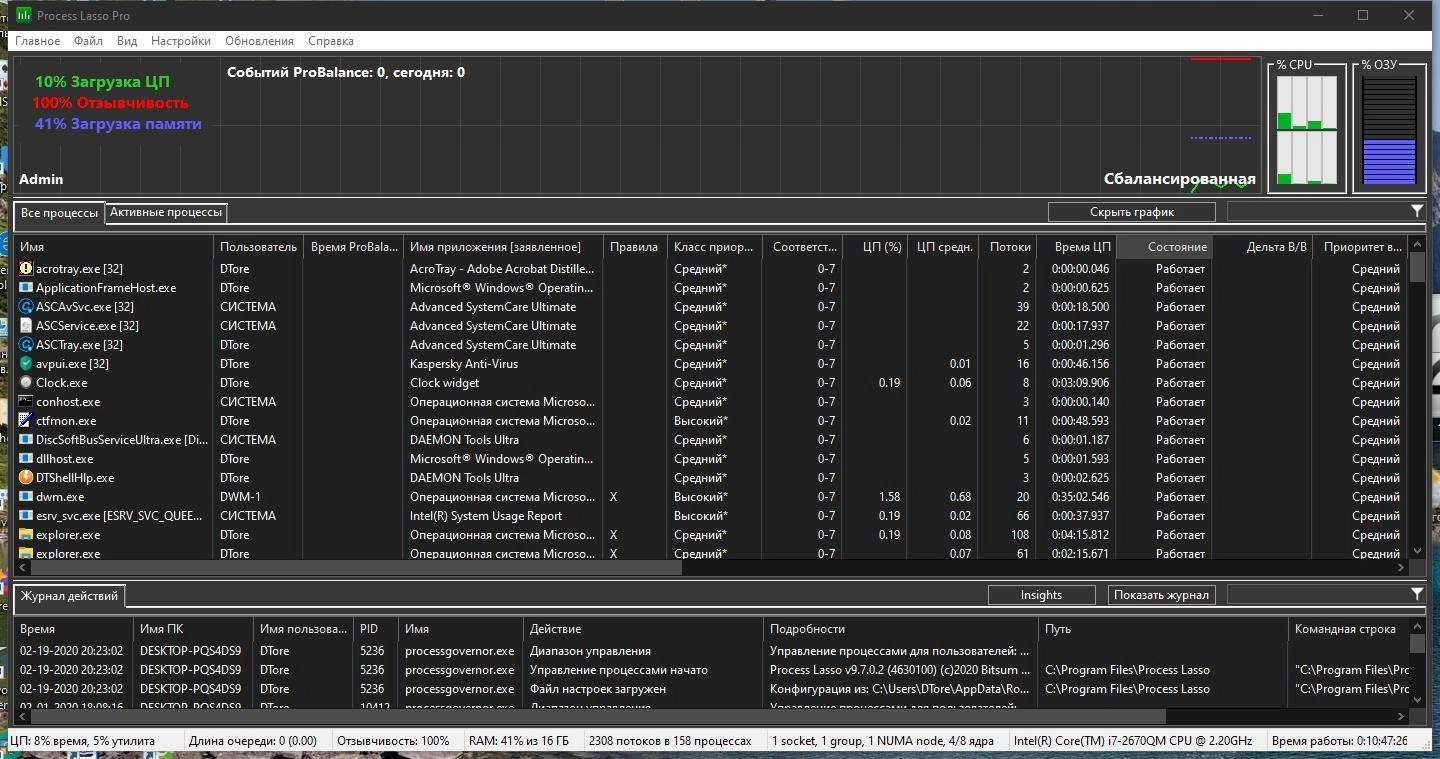Image resolution: width=1440 pixels, height=759 pixels.
Task: Click the Показать журнал button
Action: (x=1161, y=595)
